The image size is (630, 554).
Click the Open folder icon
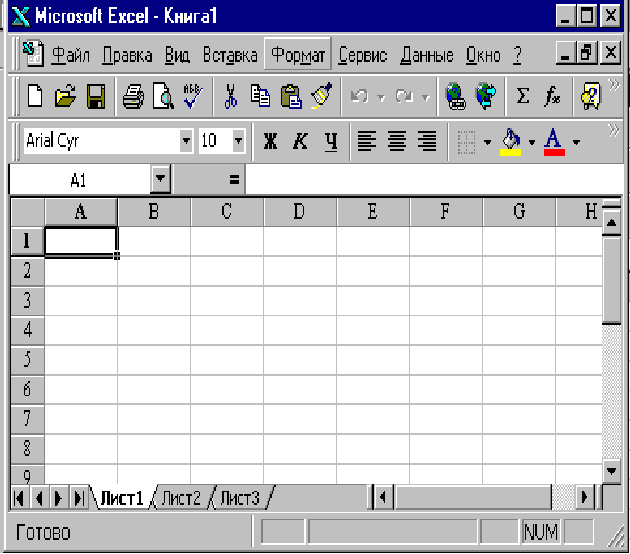[x=65, y=96]
